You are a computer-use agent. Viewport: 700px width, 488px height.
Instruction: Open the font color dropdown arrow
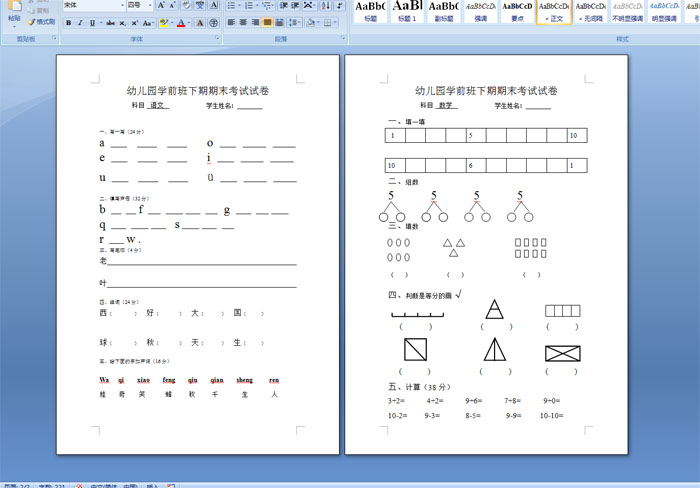pyautogui.click(x=189, y=23)
